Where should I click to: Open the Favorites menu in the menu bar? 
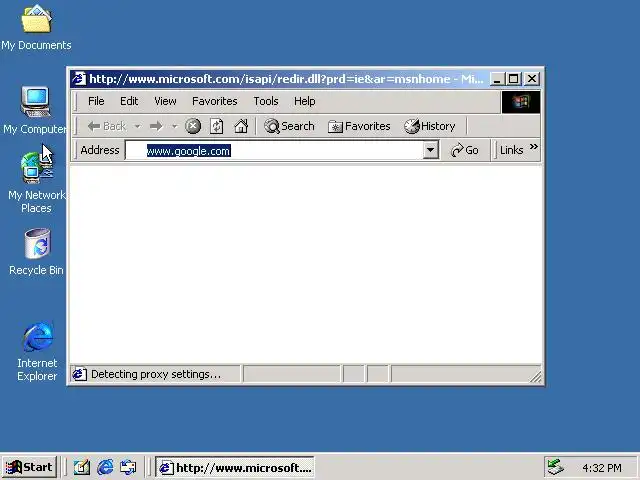tap(215, 101)
